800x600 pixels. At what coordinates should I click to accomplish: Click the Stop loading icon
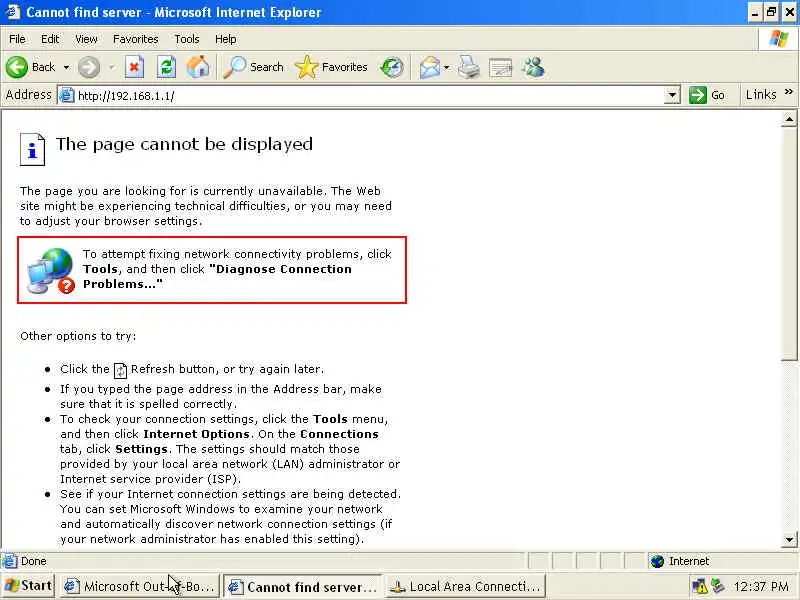pos(134,67)
